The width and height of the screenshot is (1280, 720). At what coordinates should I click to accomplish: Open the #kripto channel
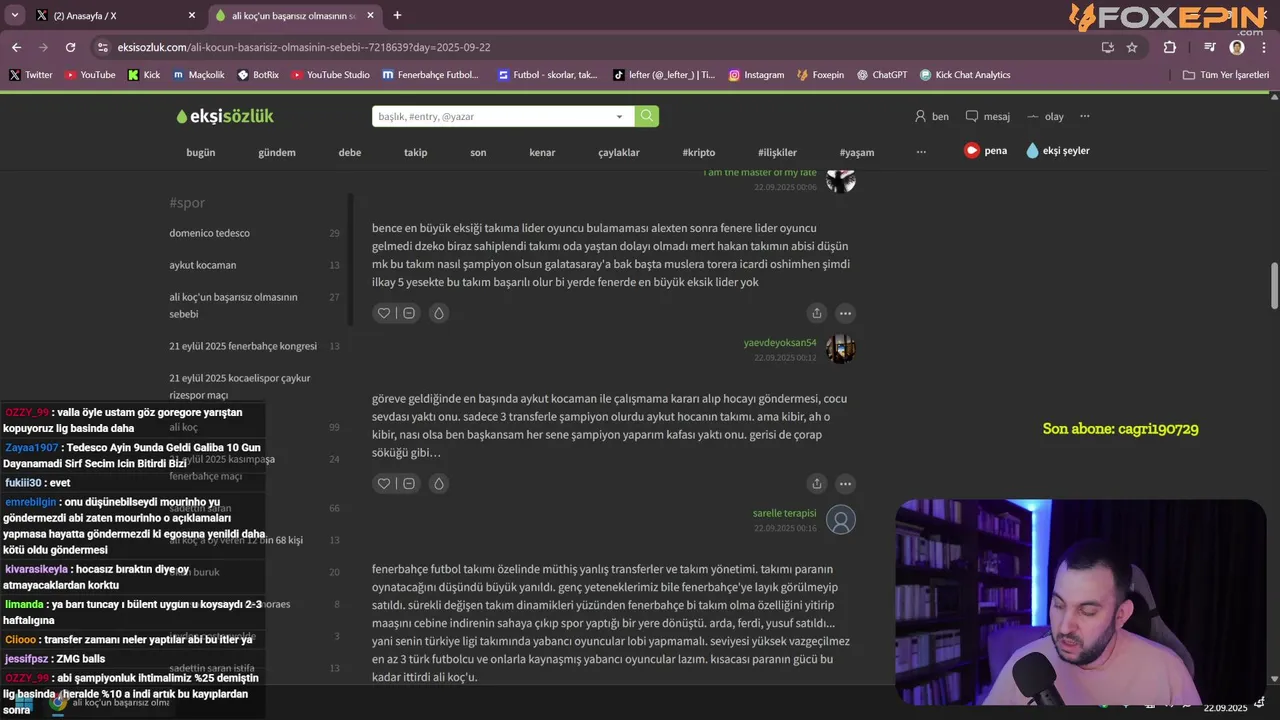point(699,152)
